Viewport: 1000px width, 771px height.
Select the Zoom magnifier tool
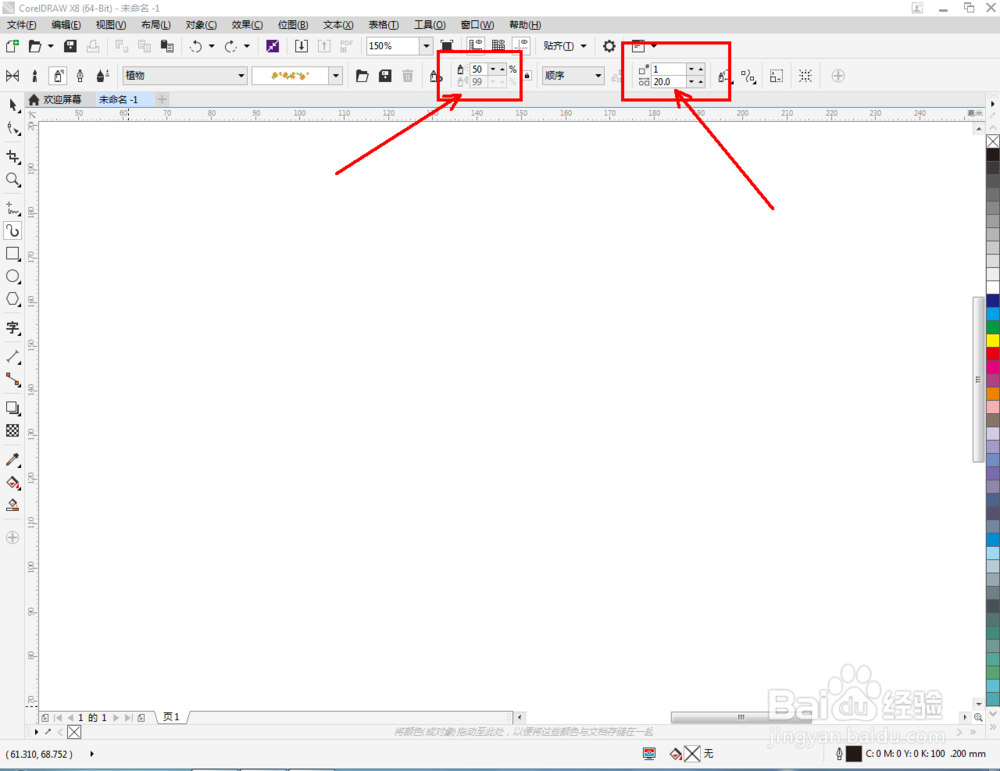coord(13,180)
